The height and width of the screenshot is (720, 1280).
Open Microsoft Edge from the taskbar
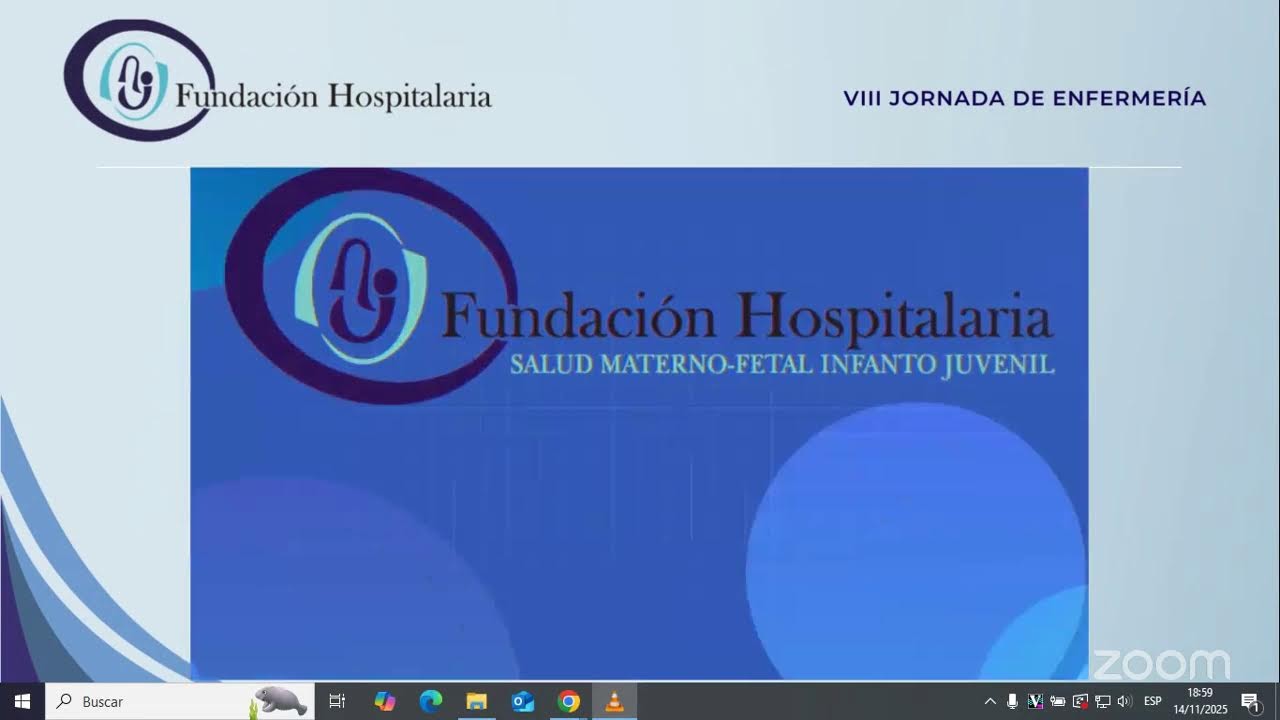pyautogui.click(x=431, y=701)
